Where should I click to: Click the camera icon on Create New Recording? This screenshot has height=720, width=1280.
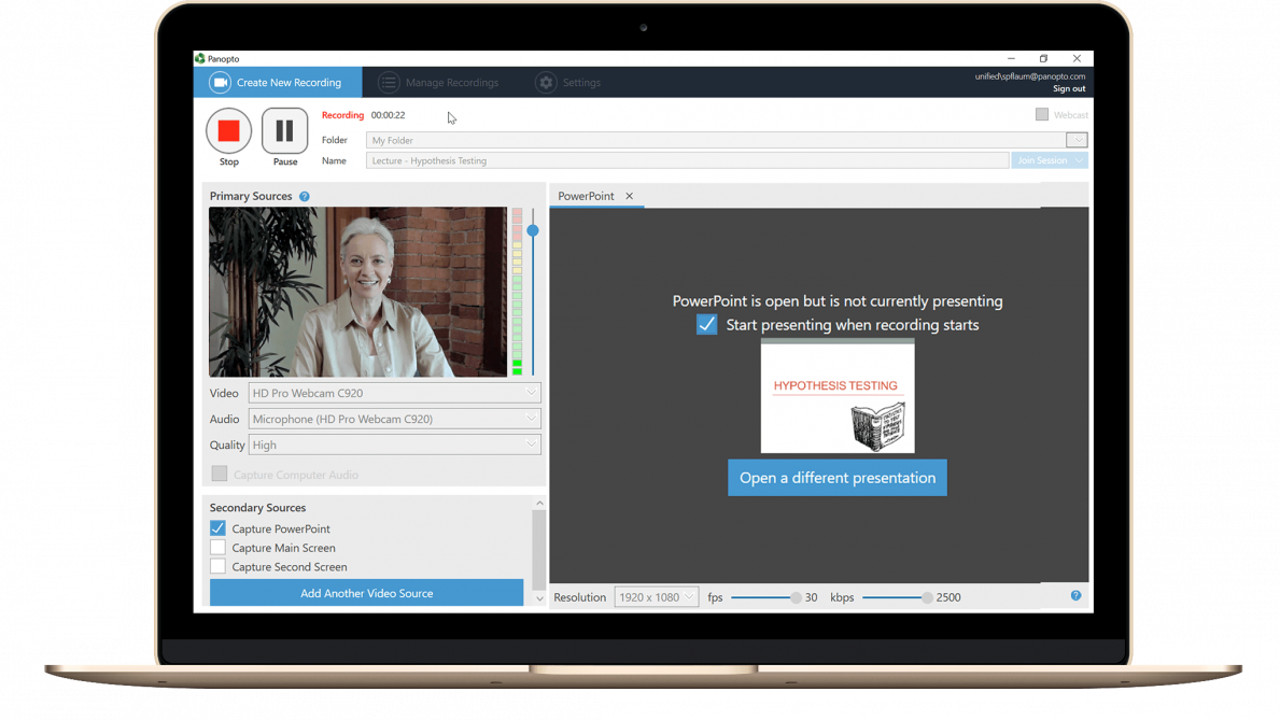point(219,82)
